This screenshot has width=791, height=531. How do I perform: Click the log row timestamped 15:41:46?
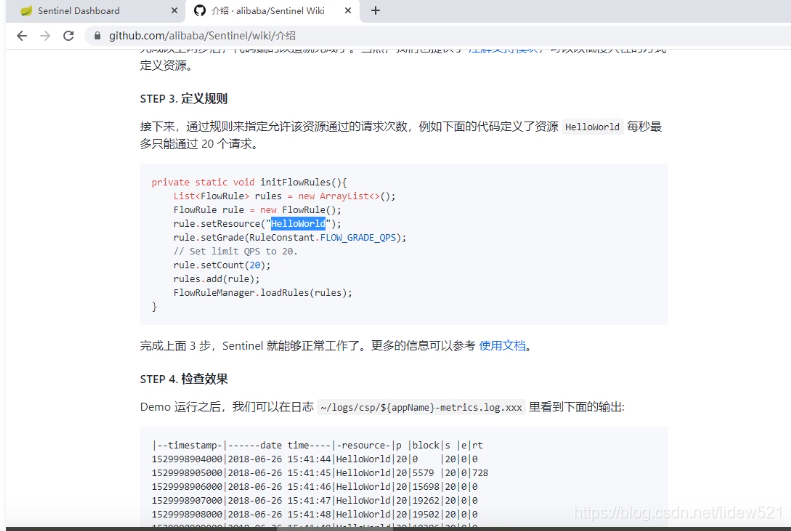coord(315,487)
